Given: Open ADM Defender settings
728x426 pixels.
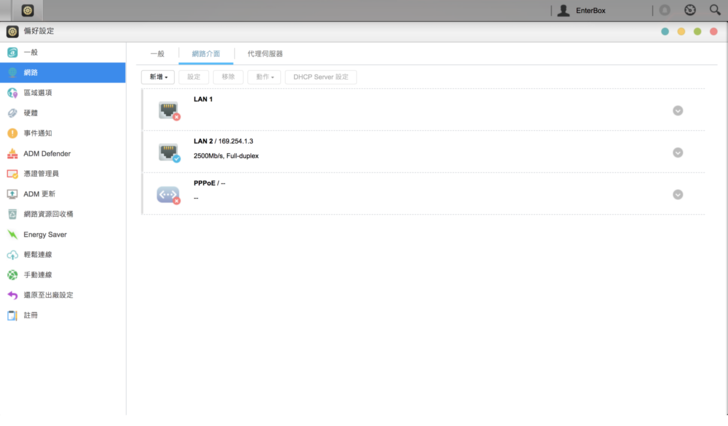Looking at the screenshot, I should (x=63, y=154).
